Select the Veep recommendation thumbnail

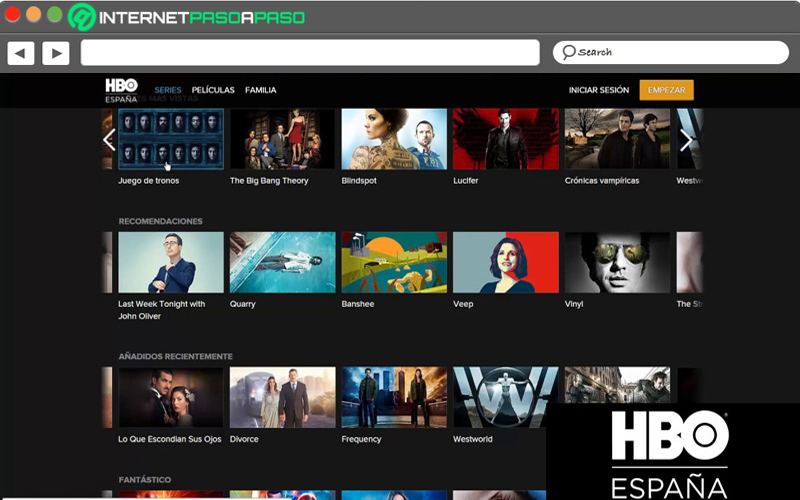pyautogui.click(x=506, y=262)
